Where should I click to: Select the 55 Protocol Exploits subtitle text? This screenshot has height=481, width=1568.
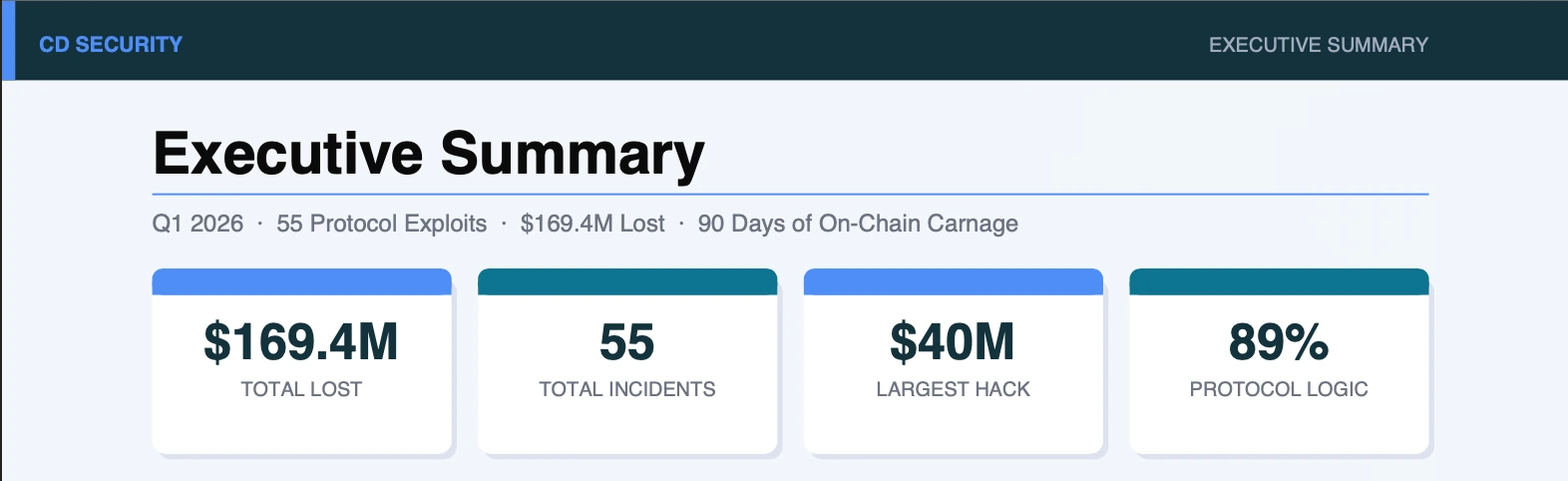coord(382,224)
